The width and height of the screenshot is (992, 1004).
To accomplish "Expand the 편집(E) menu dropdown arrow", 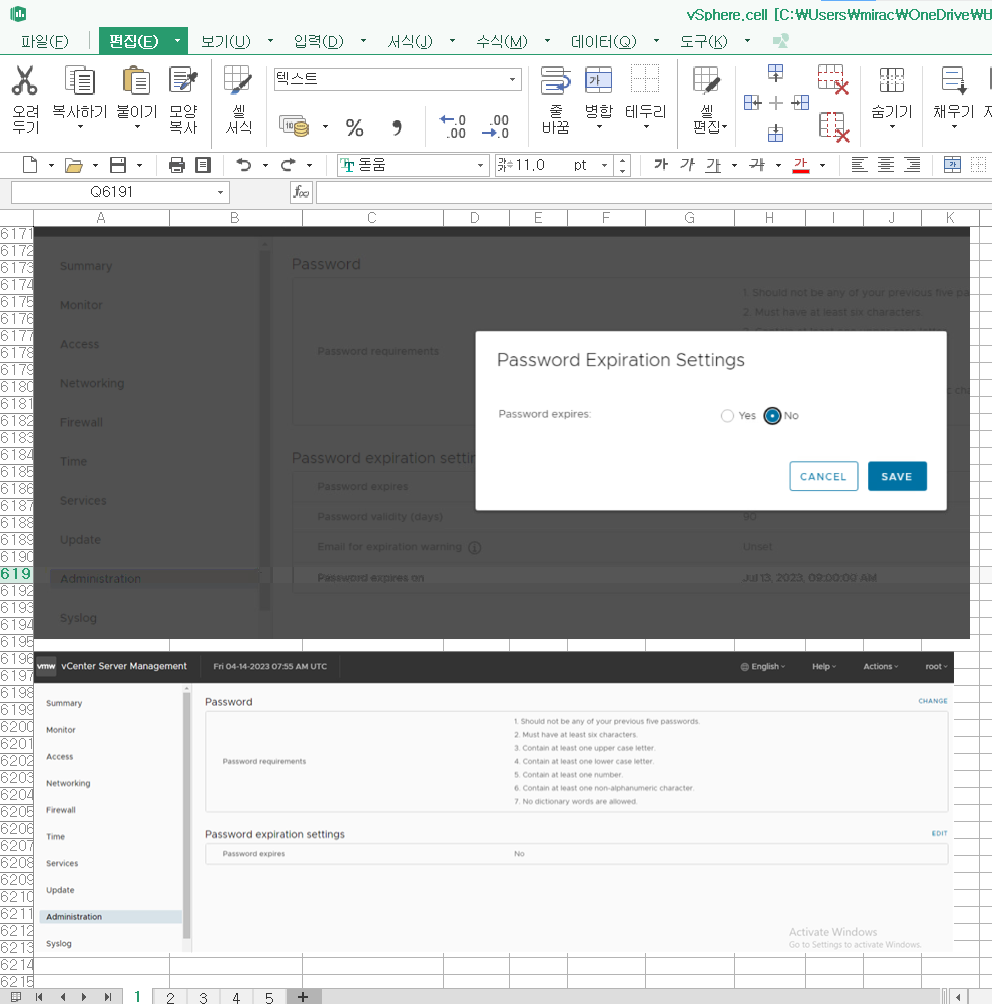I will point(177,41).
